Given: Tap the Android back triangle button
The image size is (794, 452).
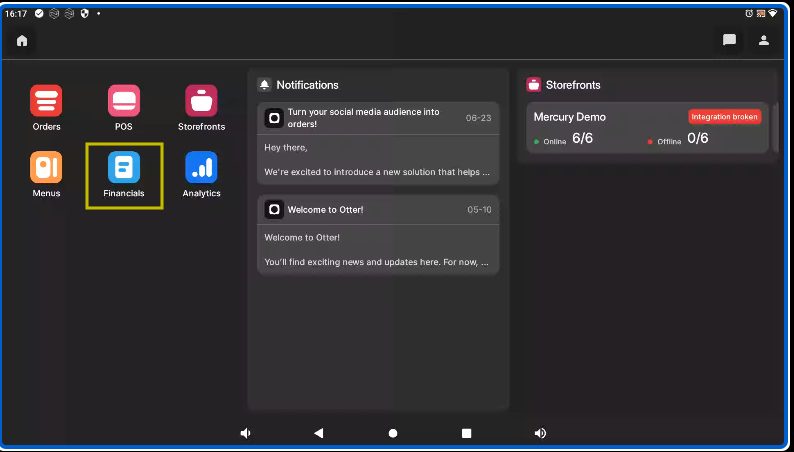Looking at the screenshot, I should (319, 433).
